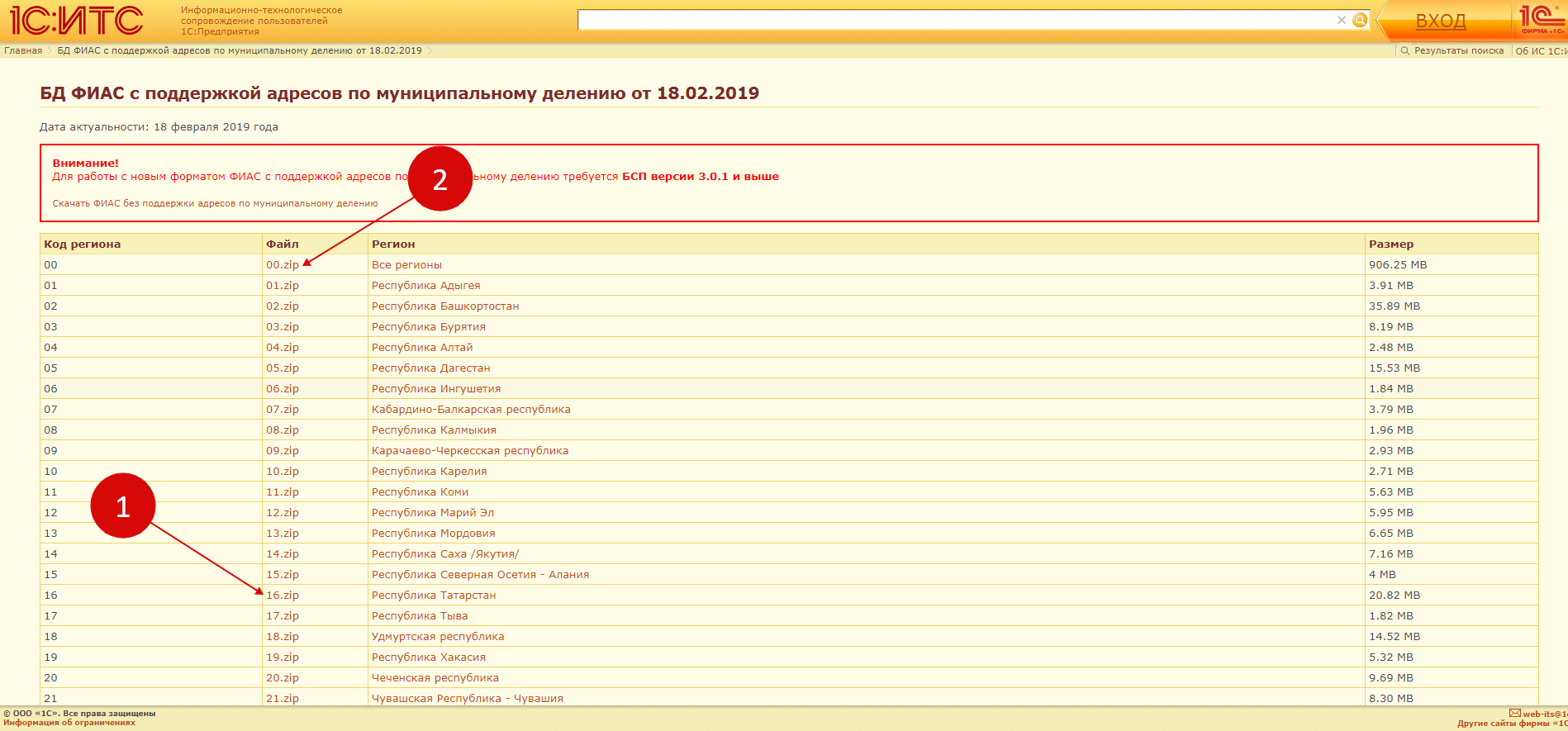Open the Республика Татарстан region link
This screenshot has width=1568, height=731.
point(434,596)
